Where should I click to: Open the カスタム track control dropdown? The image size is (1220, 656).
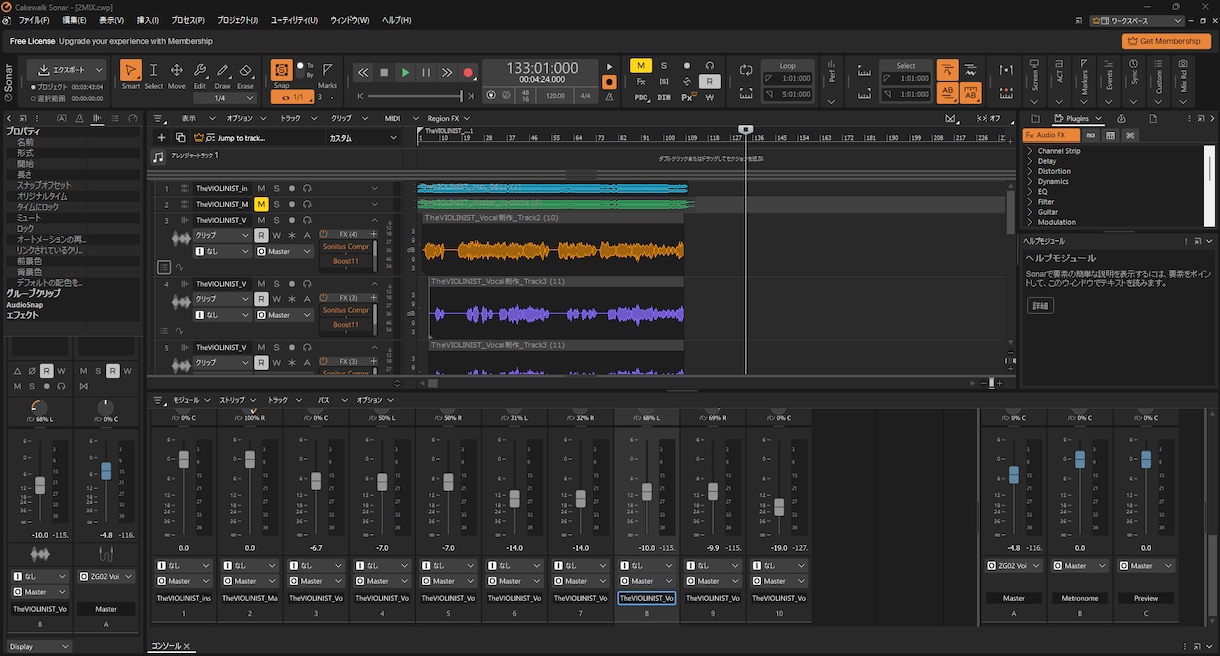(x=393, y=138)
